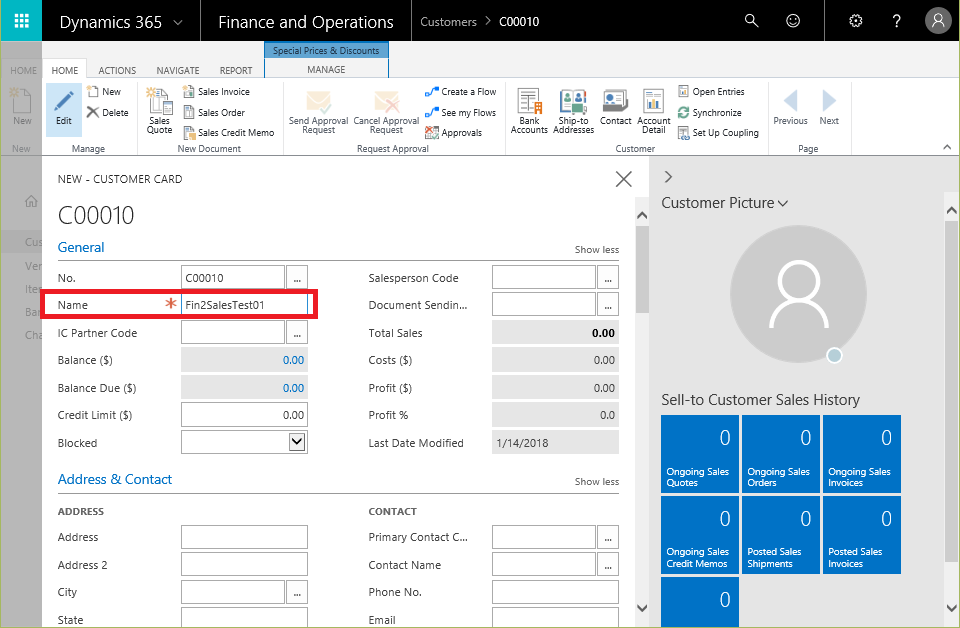960x628 pixels.
Task: Click Create a Flow
Action: pyautogui.click(x=460, y=92)
